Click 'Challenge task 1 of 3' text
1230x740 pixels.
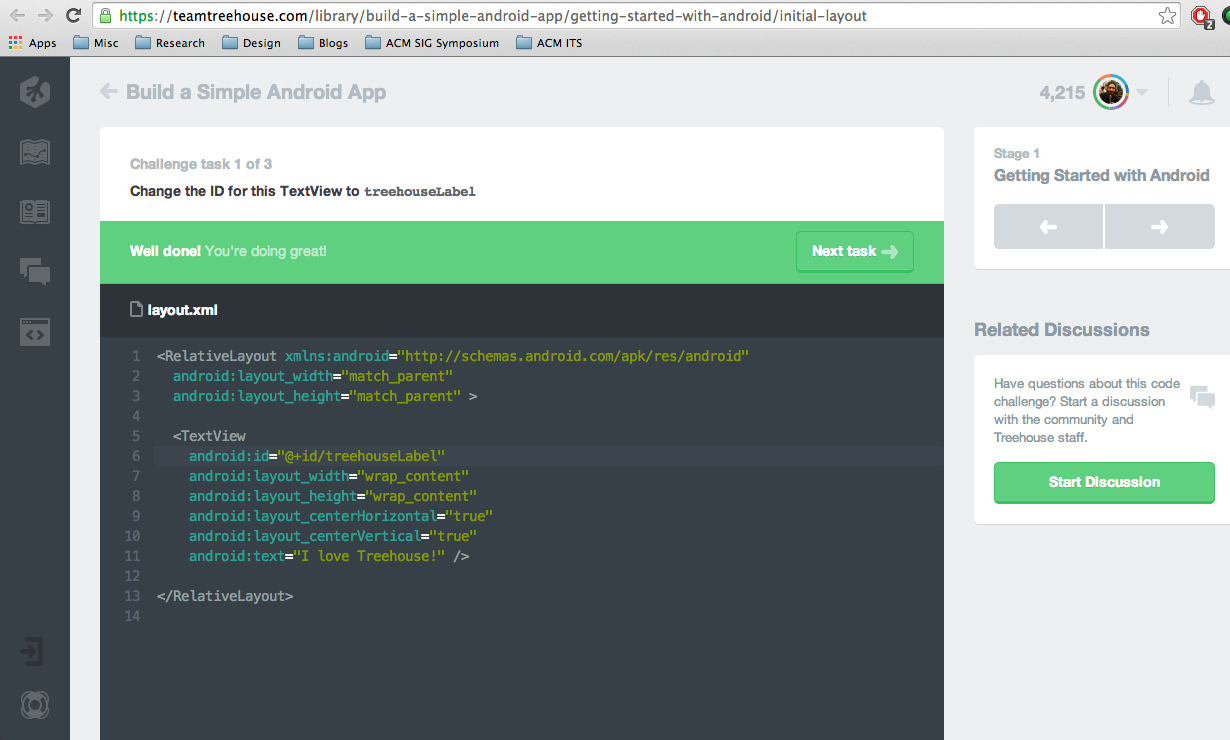click(201, 164)
